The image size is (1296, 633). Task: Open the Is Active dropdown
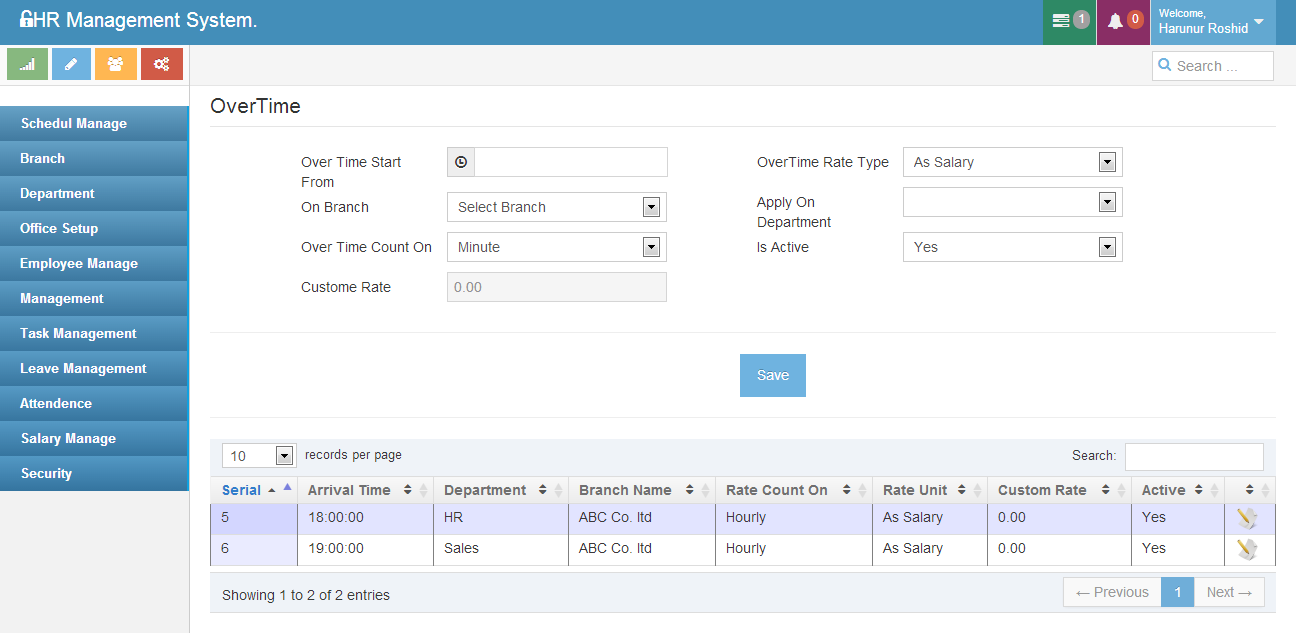click(1012, 247)
